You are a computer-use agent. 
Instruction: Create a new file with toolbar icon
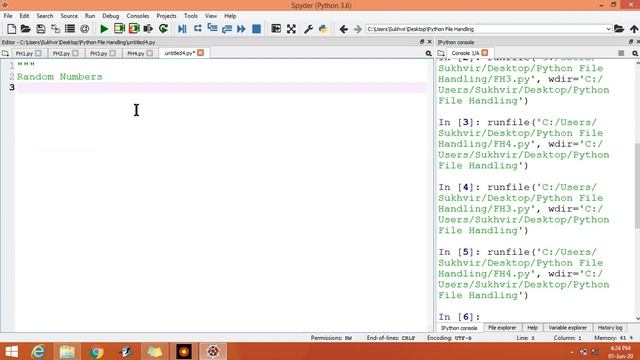coord(11,29)
